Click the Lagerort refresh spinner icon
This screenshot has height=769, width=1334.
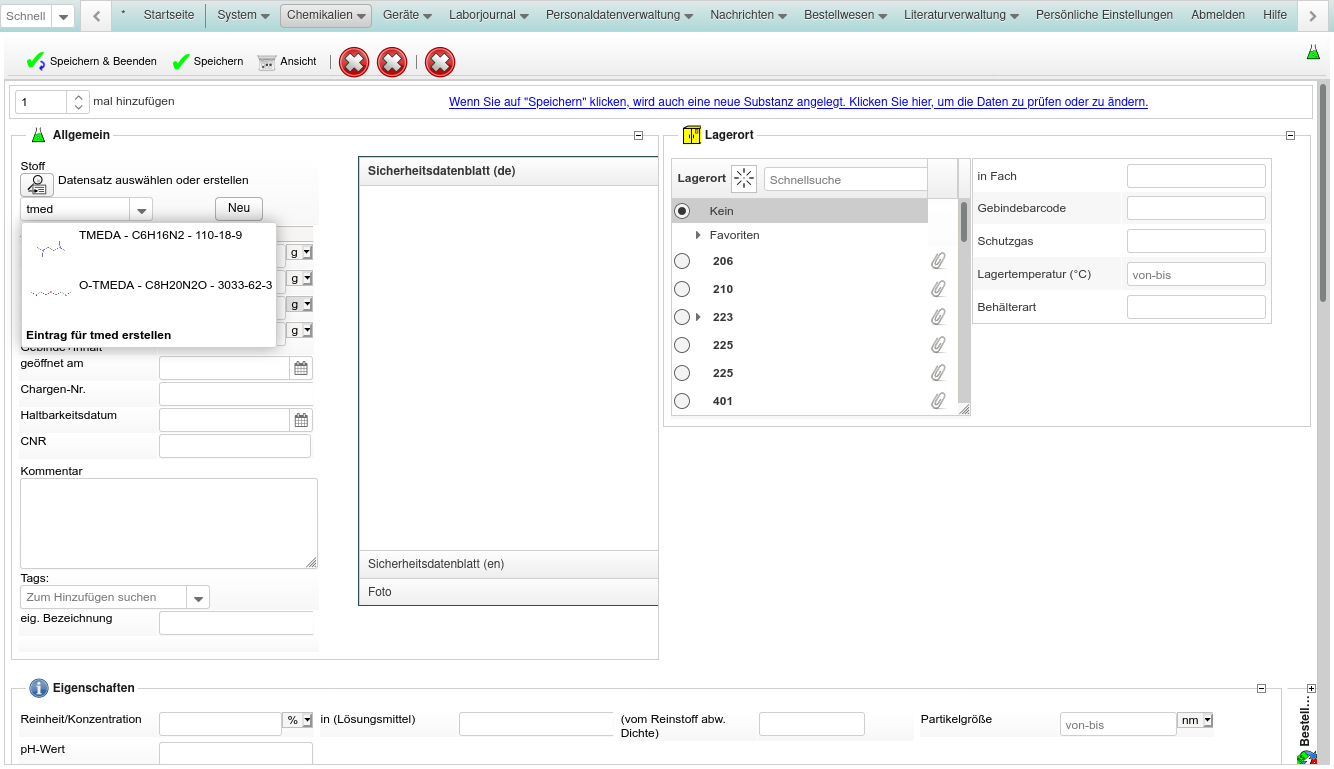[744, 179]
